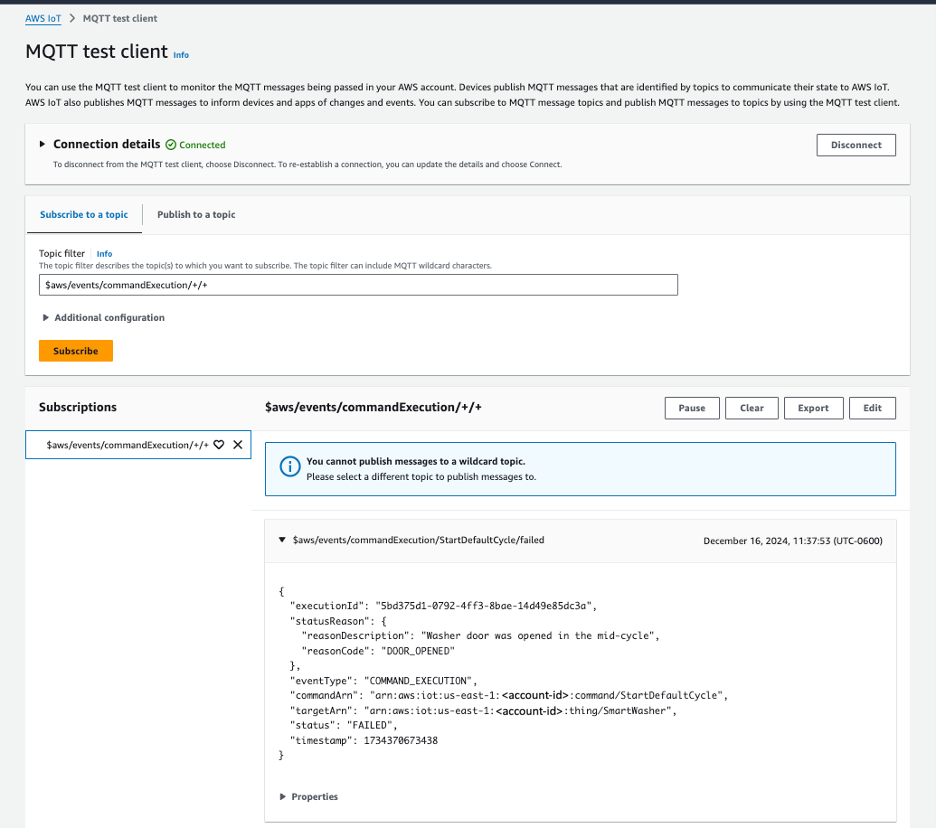Click the commandArn line in JSON
The image size is (936, 828).
point(509,695)
